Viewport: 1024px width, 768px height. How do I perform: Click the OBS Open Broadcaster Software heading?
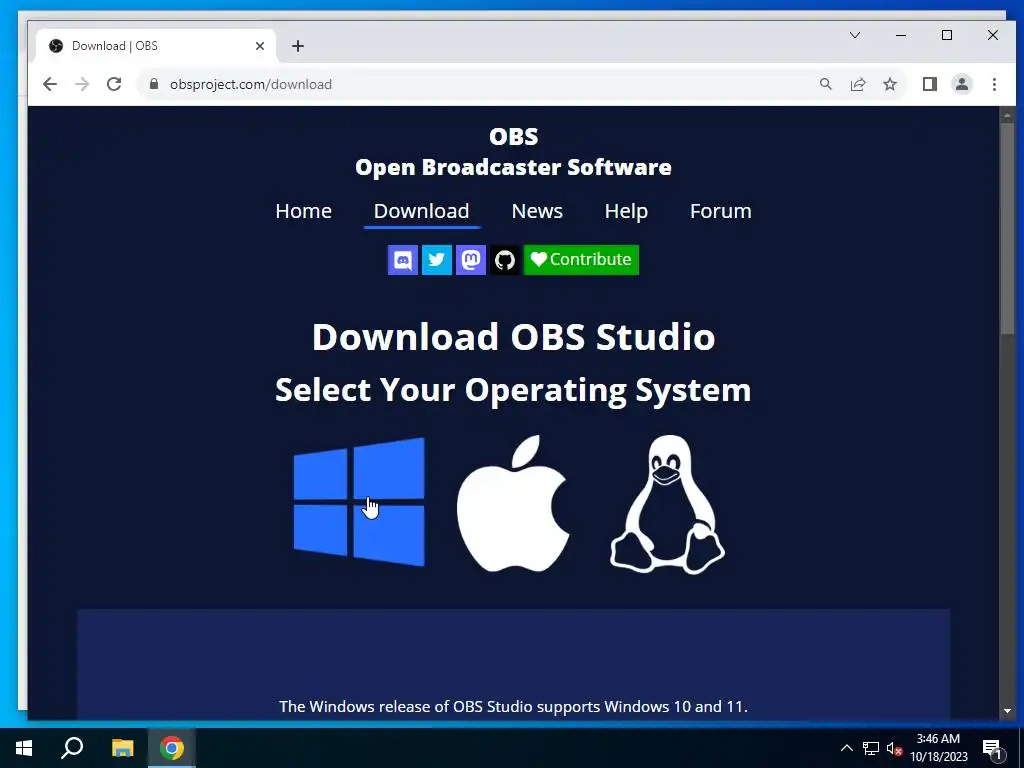tap(513, 152)
